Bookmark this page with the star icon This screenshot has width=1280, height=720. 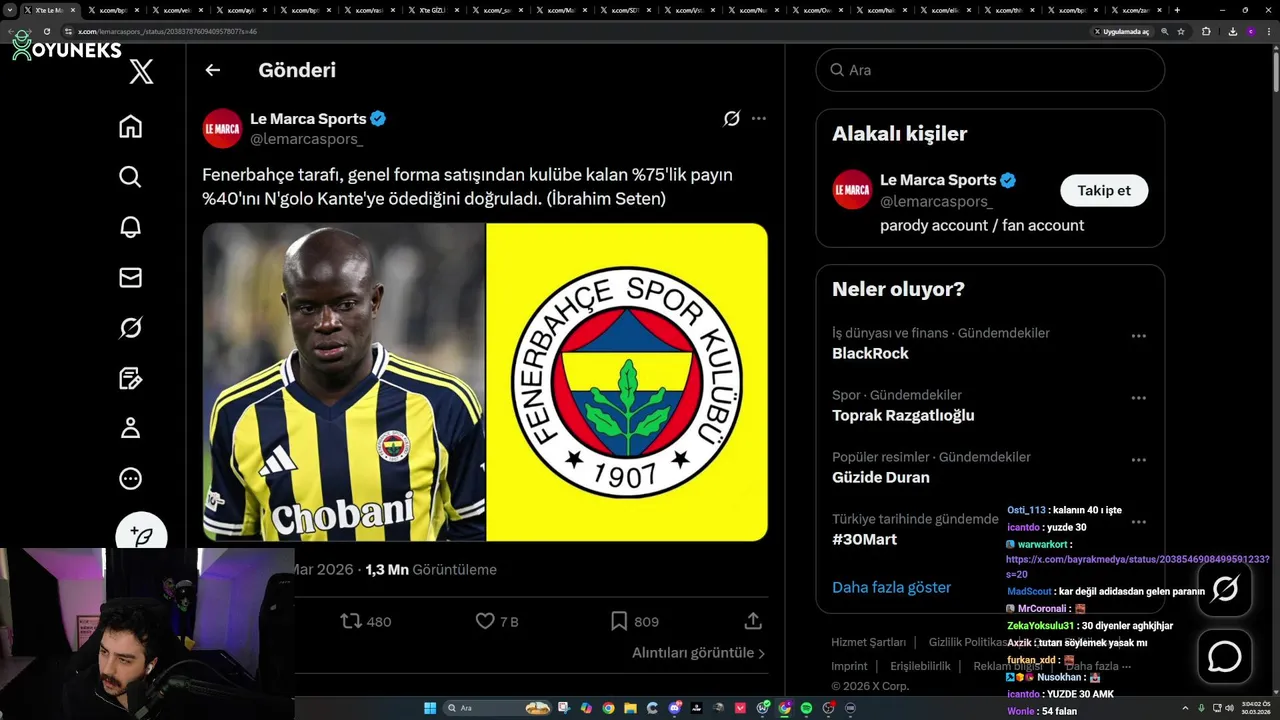point(1181,31)
